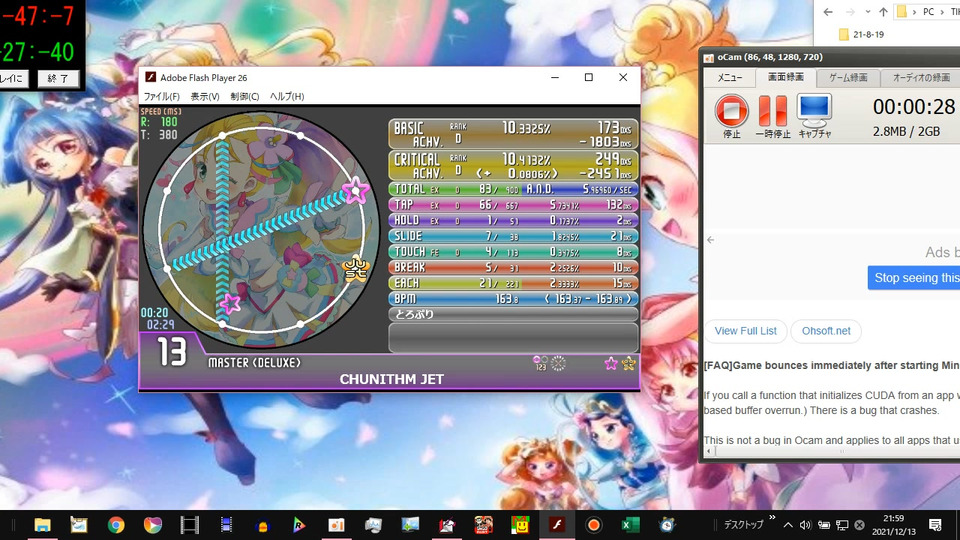Click the small pink star near the ring bottom
Screen dimensions: 960x540
pyautogui.click(x=230, y=303)
